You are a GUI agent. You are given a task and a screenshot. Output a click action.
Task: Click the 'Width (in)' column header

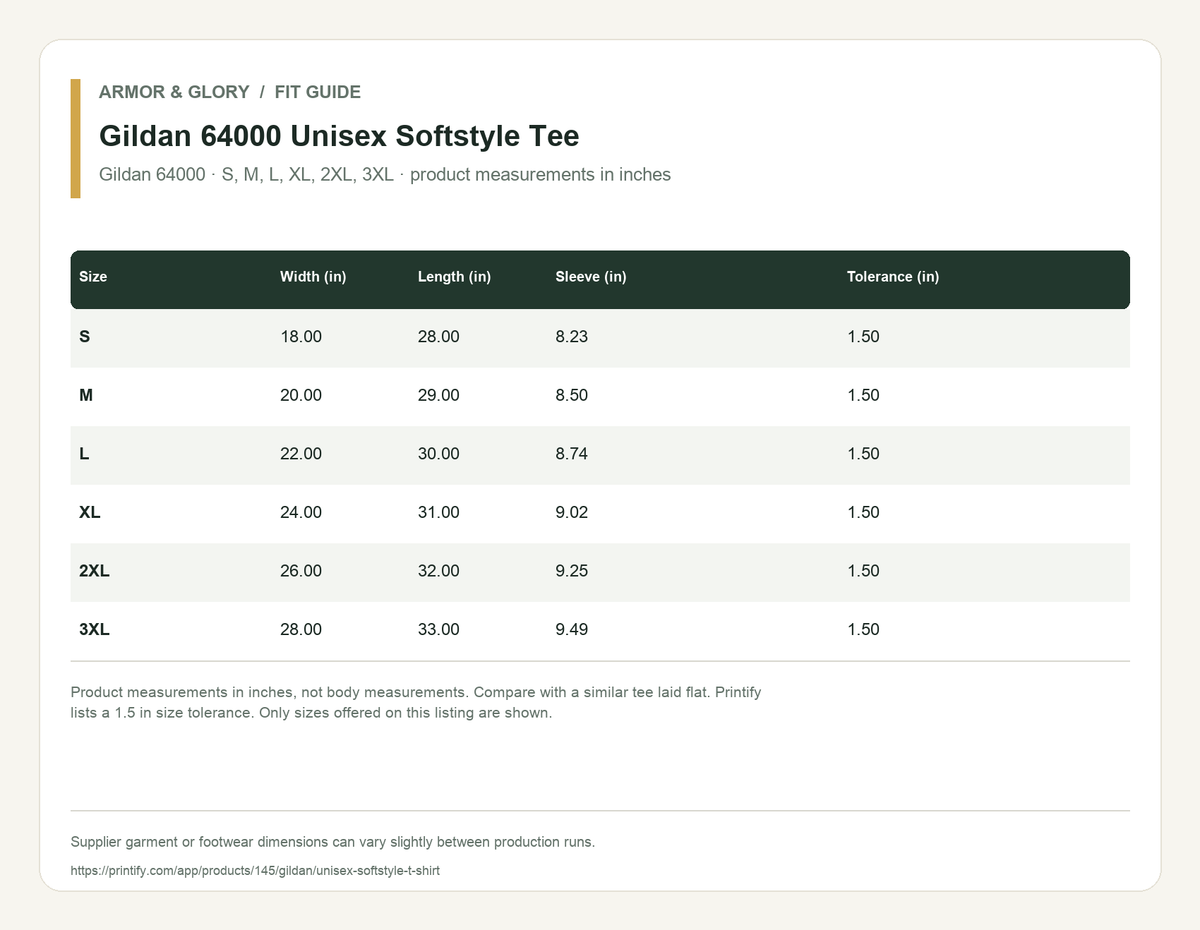pos(313,277)
